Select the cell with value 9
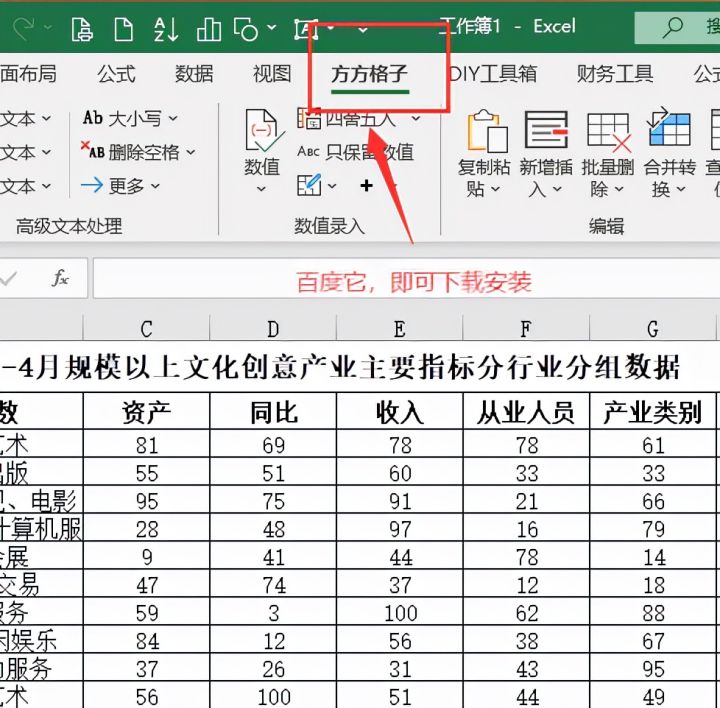The image size is (720, 708). [x=146, y=556]
